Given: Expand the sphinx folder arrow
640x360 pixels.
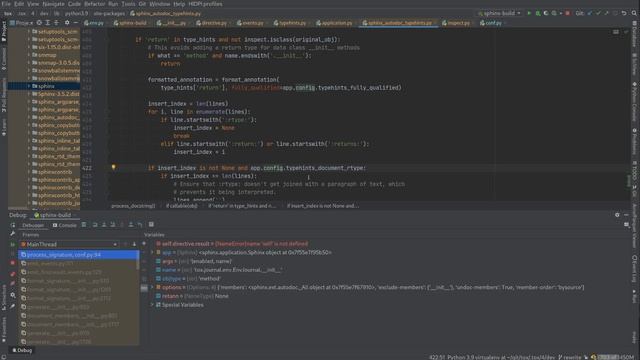Looking at the screenshot, I should tap(29, 86).
